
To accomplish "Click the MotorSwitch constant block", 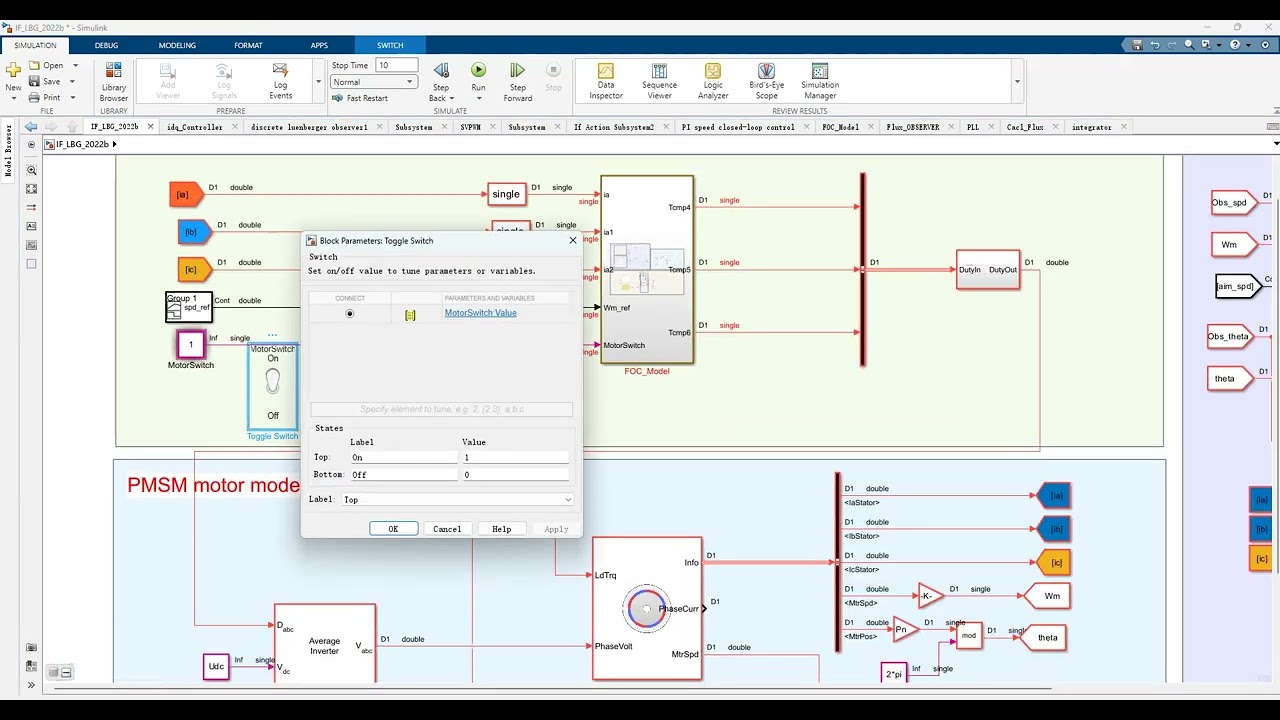I will pyautogui.click(x=190, y=345).
